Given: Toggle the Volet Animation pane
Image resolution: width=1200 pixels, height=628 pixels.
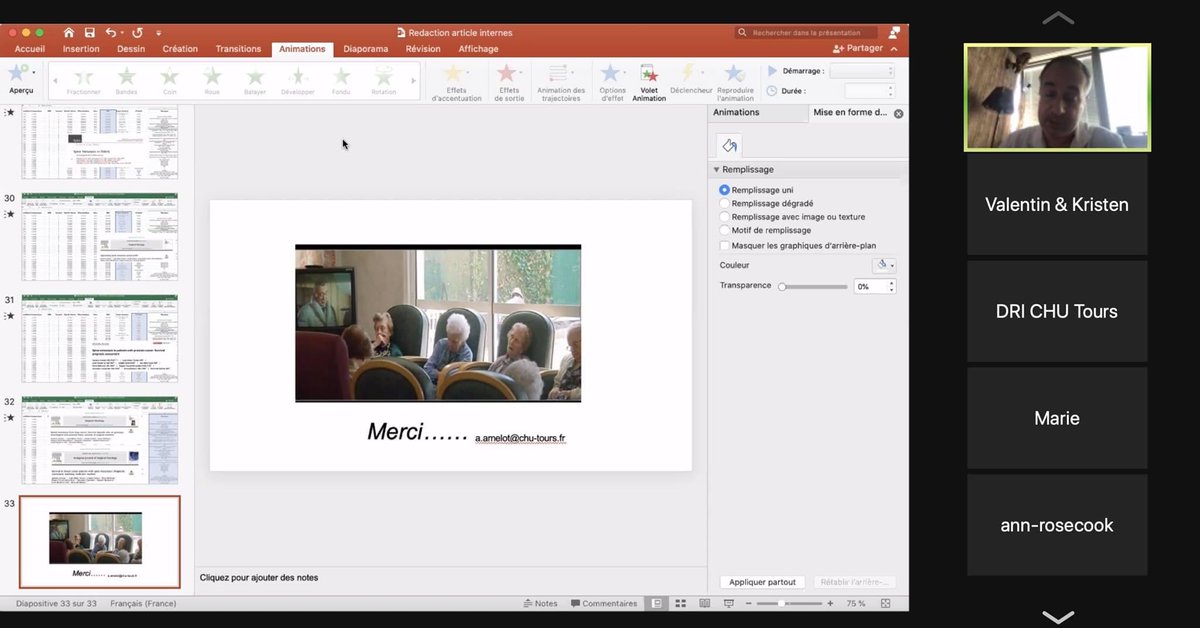Looking at the screenshot, I should pyautogui.click(x=649, y=82).
